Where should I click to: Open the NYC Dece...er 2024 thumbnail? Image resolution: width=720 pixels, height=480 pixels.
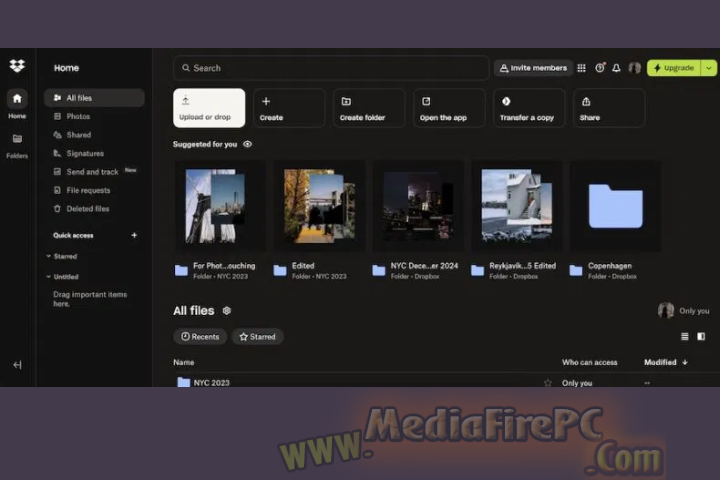pos(418,206)
